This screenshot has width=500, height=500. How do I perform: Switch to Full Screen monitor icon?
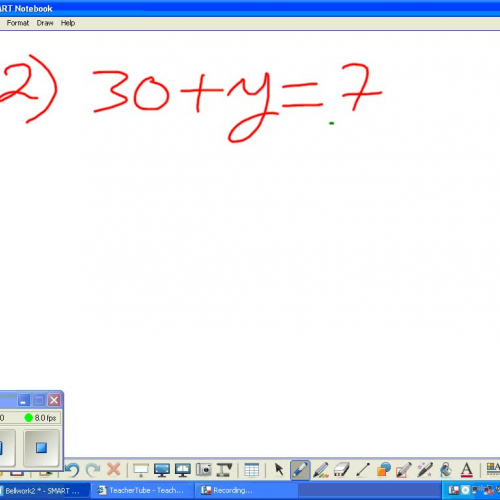pos(162,470)
